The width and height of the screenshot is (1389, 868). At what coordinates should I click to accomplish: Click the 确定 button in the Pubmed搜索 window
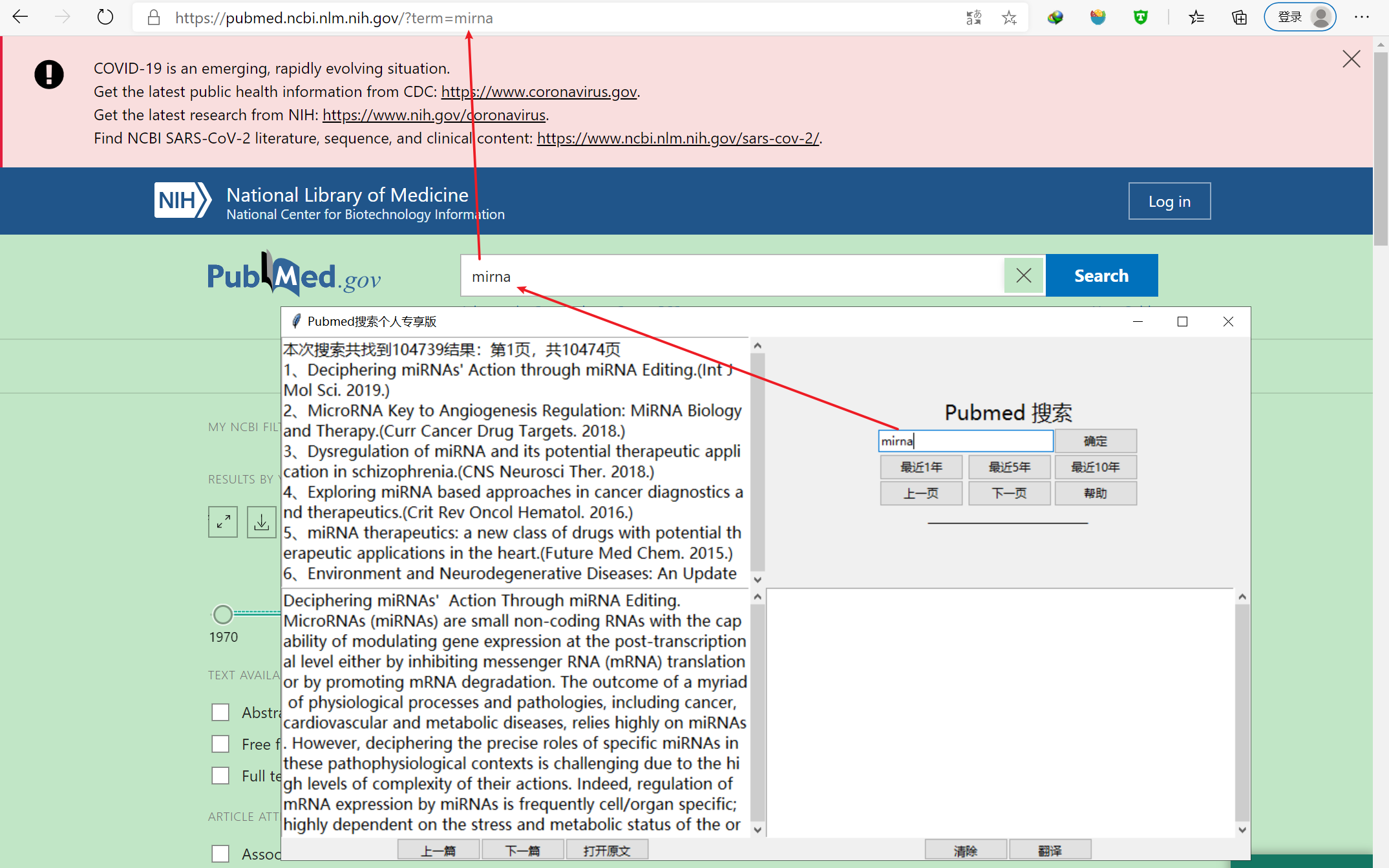(1096, 441)
